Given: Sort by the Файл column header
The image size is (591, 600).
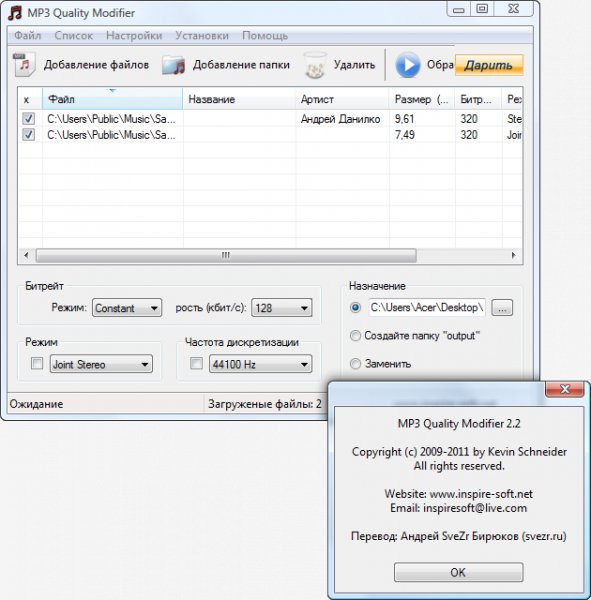Looking at the screenshot, I should (112, 99).
